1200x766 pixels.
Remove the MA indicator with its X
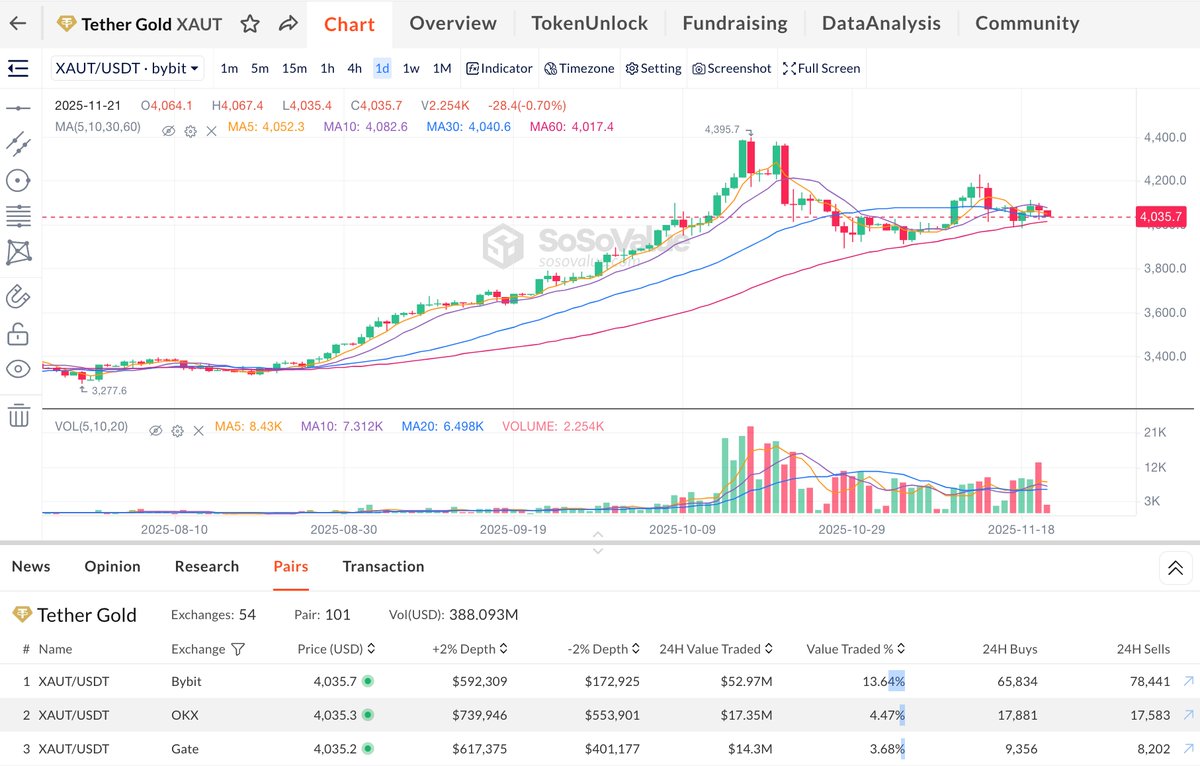[x=211, y=131]
